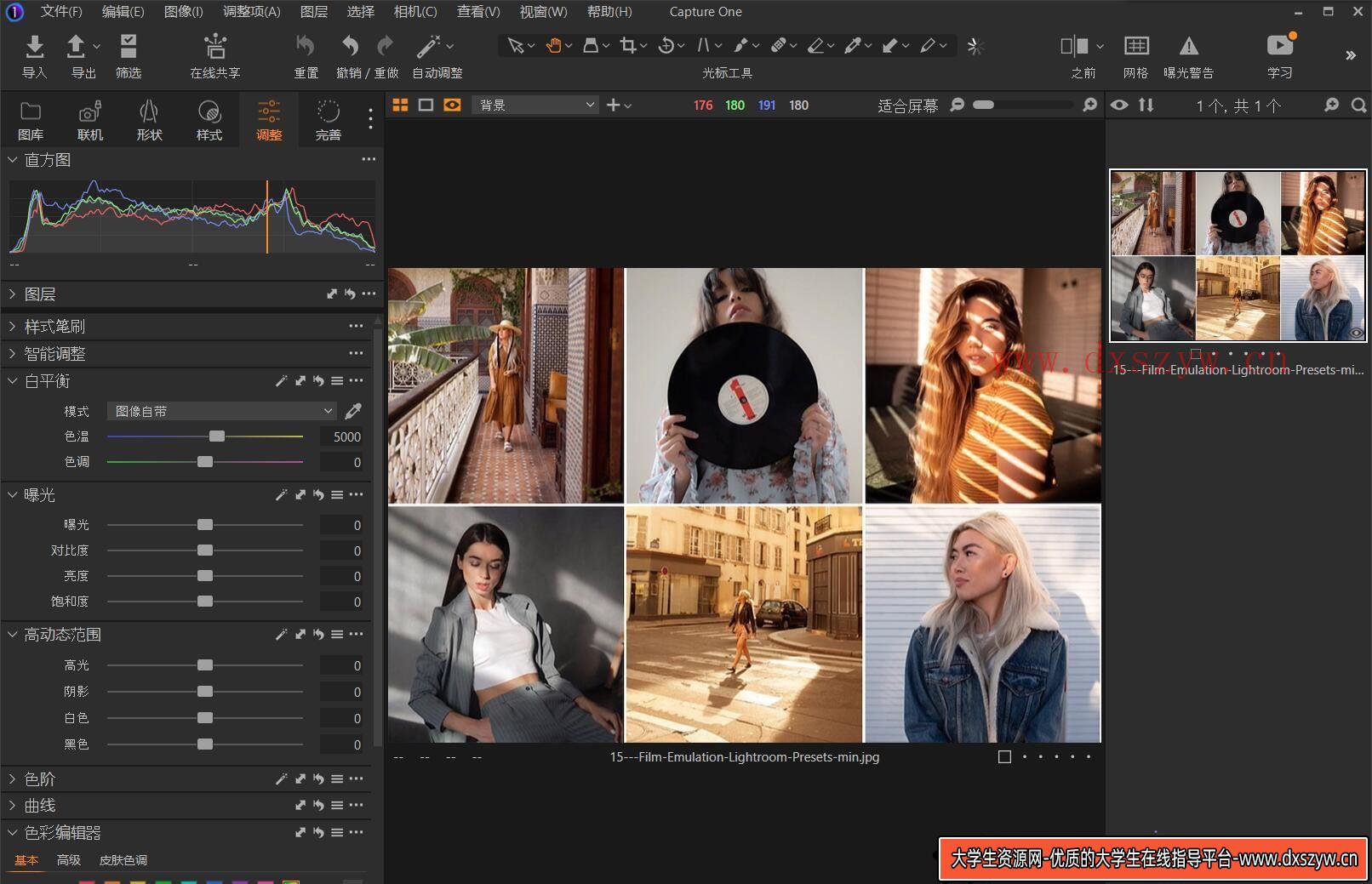
Task: Open the 联机 tethering tab
Action: [x=90, y=120]
